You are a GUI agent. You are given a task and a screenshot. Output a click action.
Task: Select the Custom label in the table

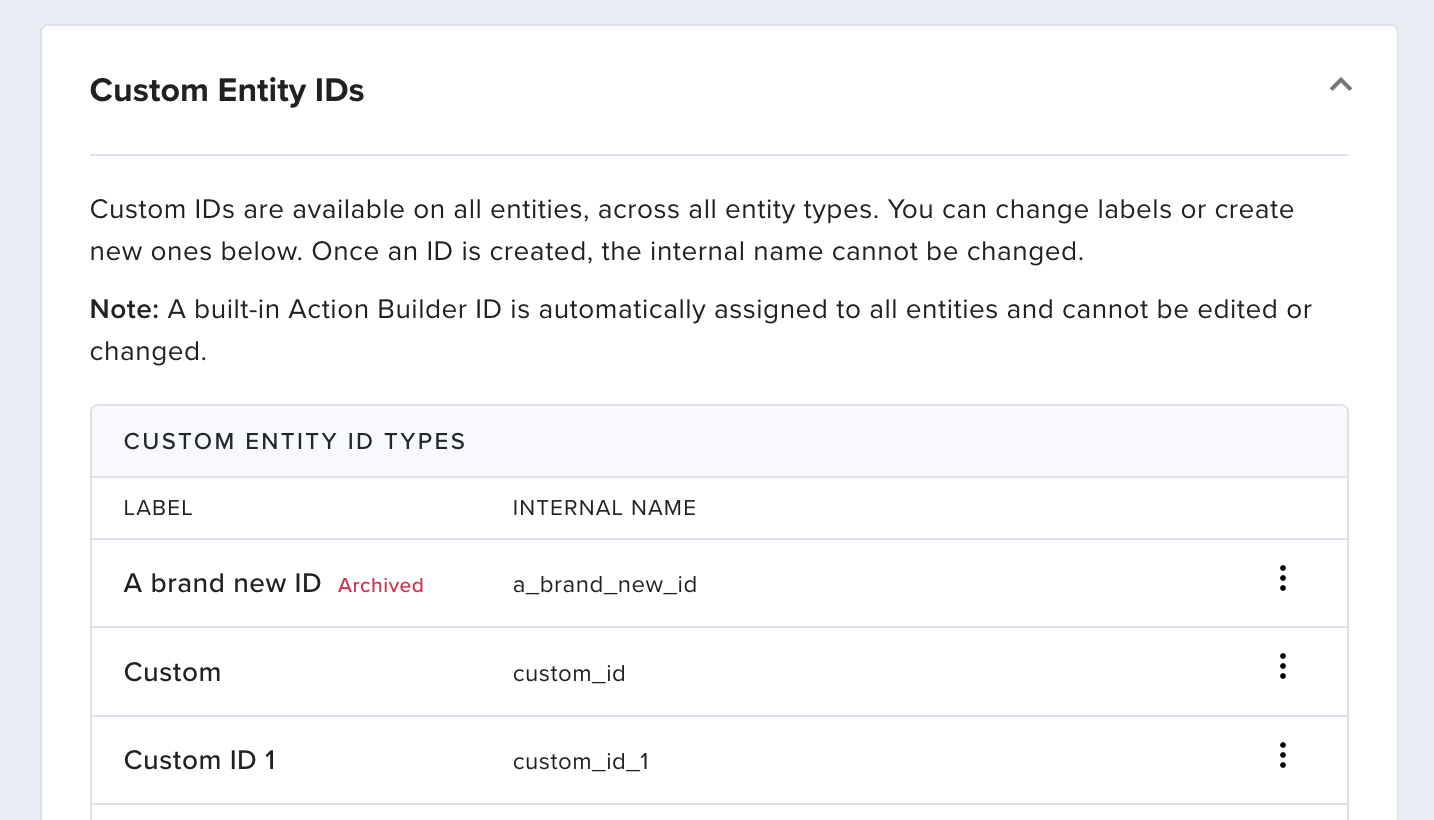[x=172, y=672]
